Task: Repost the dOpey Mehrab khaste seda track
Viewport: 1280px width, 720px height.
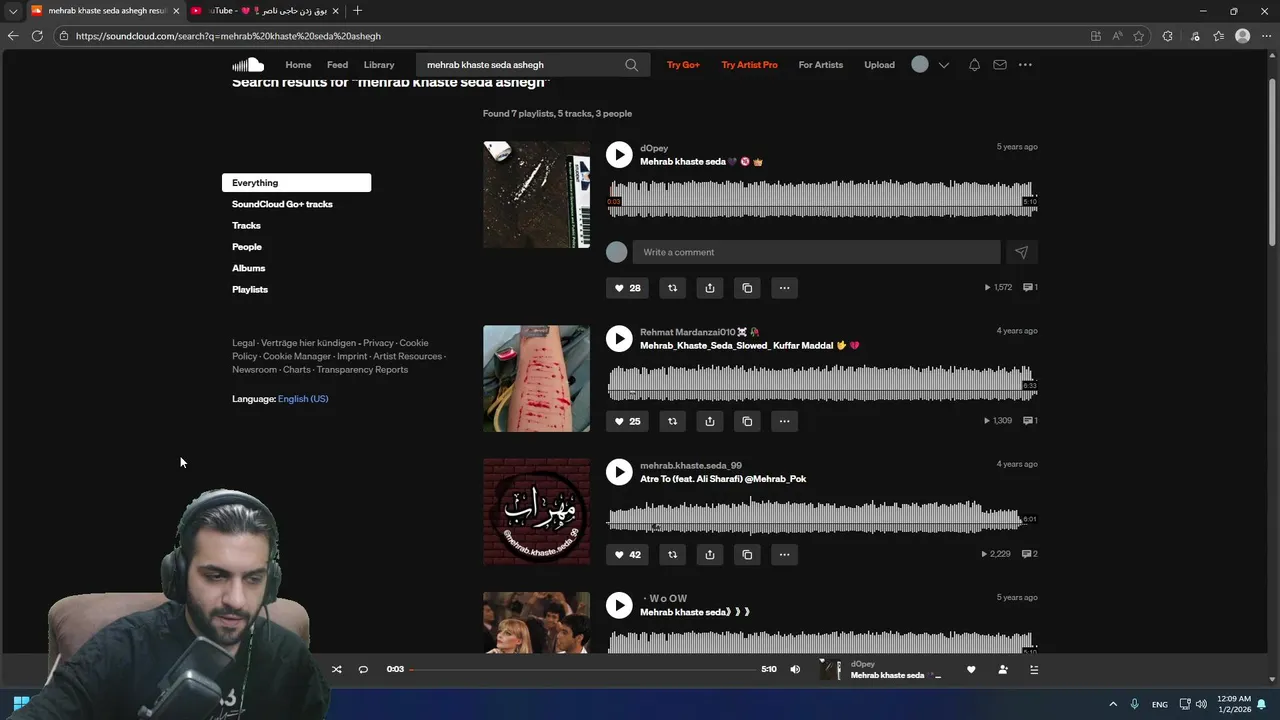Action: pos(672,288)
